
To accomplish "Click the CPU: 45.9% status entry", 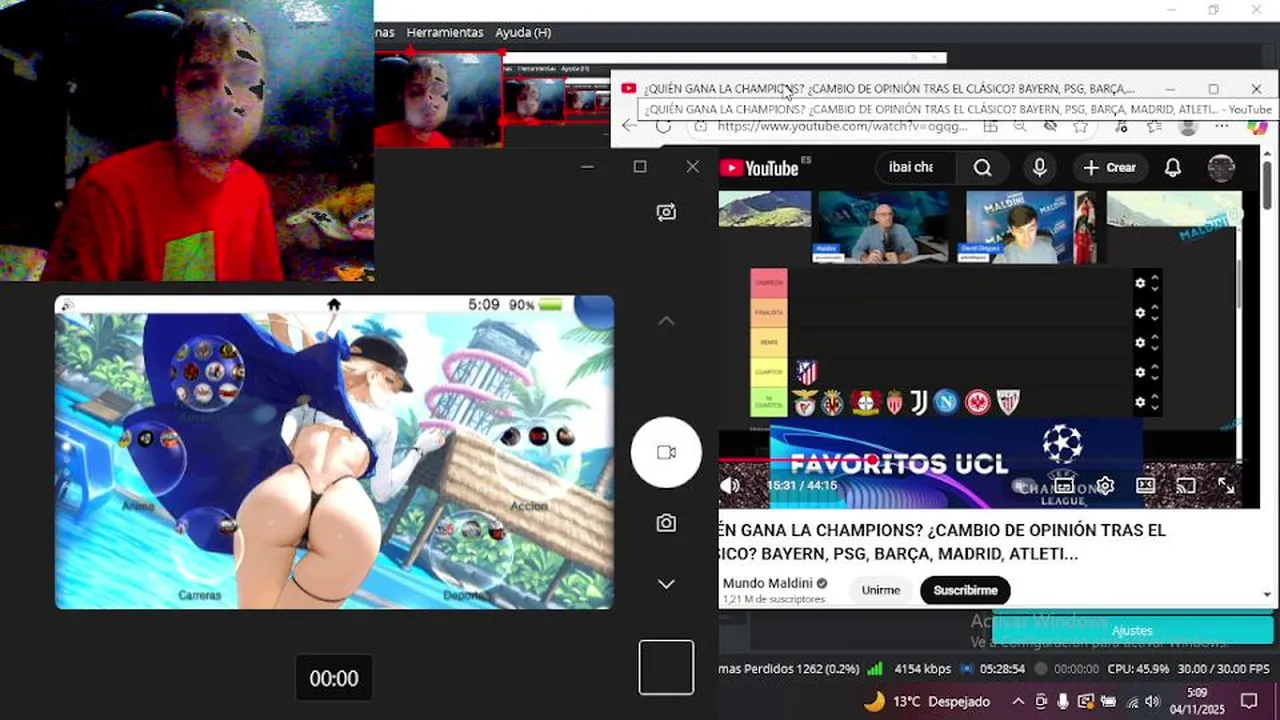I will (x=1138, y=669).
